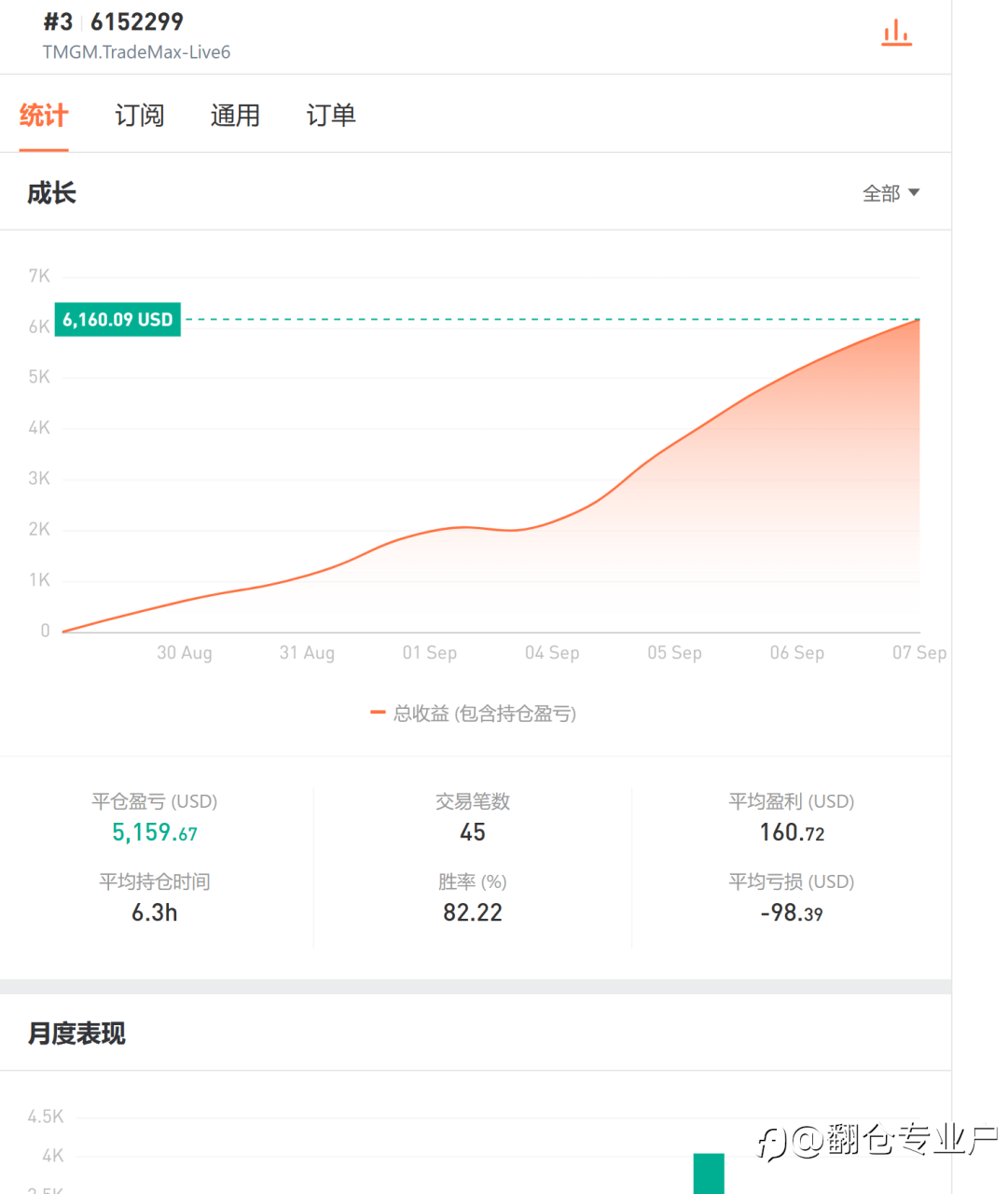The image size is (1008, 1194).
Task: Click the 7K y-axis label
Action: pyautogui.click(x=39, y=276)
